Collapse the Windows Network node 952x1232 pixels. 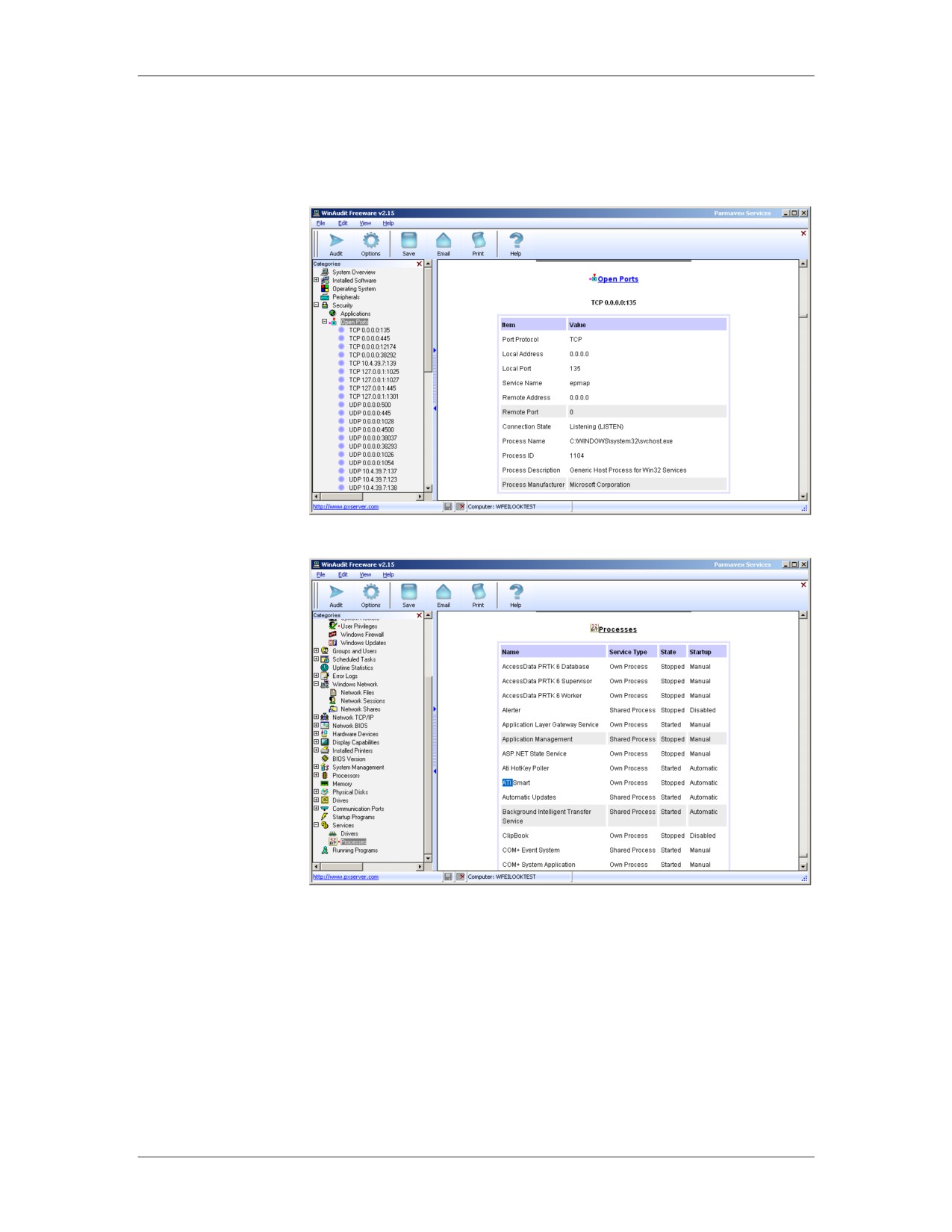(316, 683)
